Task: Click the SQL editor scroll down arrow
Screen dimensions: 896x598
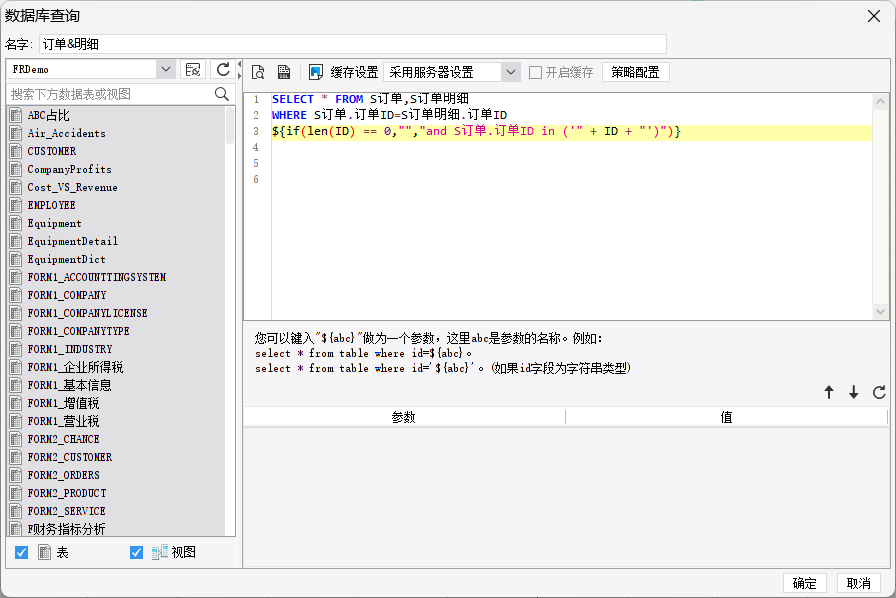Action: pyautogui.click(x=880, y=312)
